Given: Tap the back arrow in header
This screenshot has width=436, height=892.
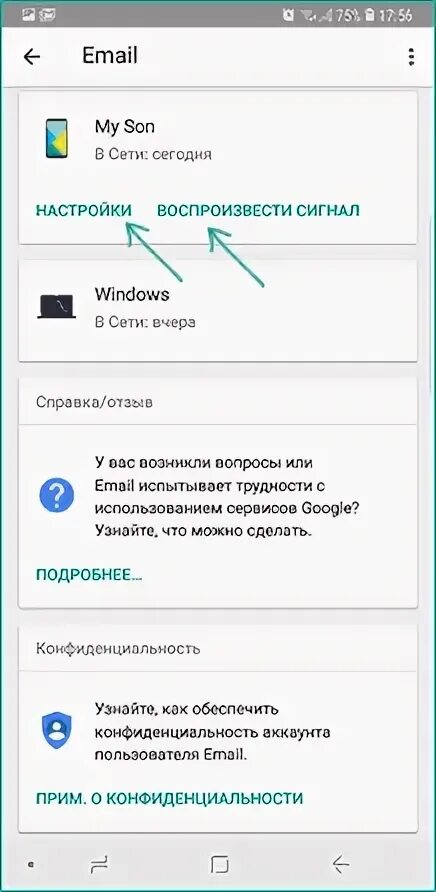Looking at the screenshot, I should click(x=32, y=56).
